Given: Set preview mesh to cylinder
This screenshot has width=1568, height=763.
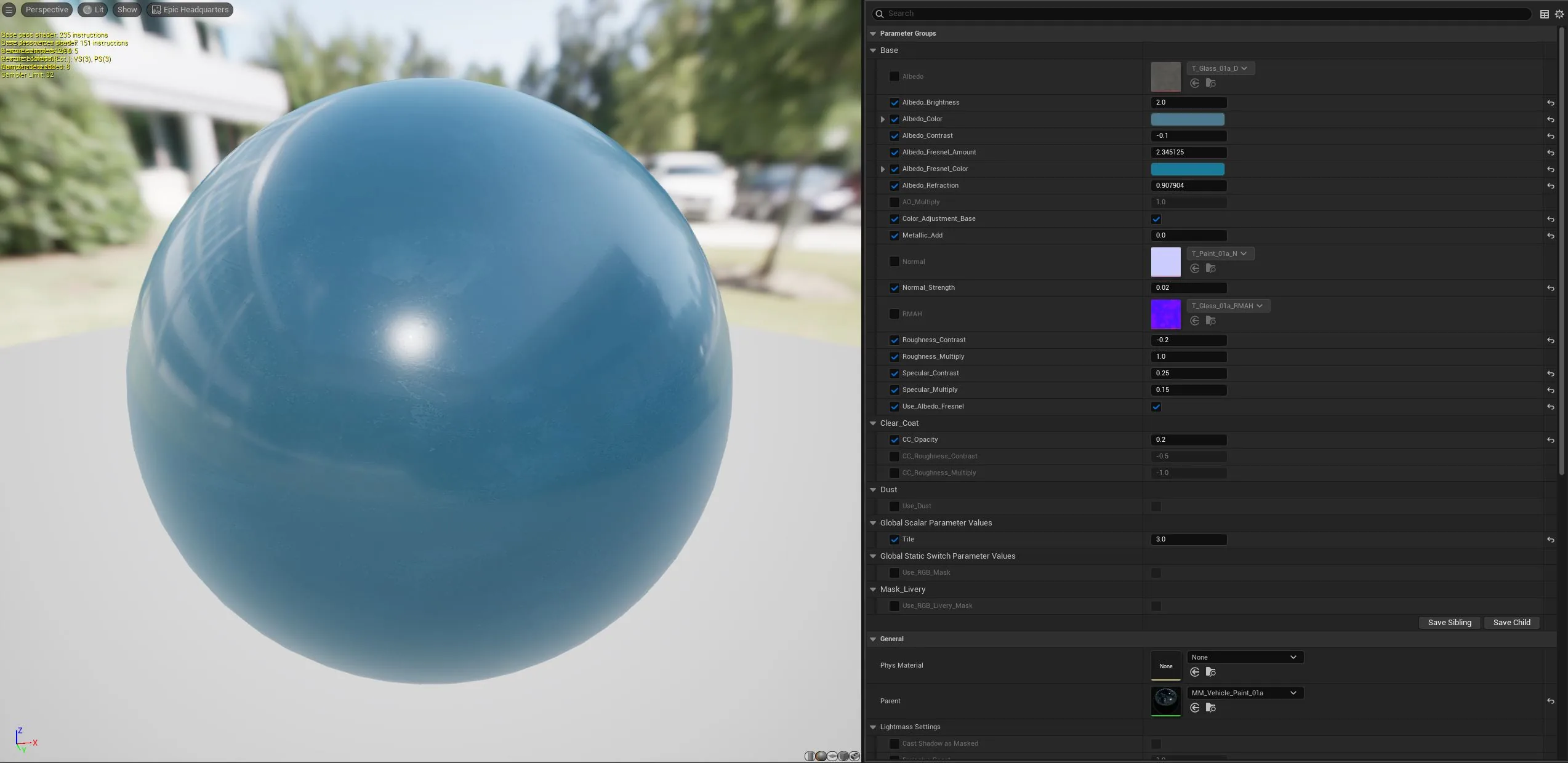Looking at the screenshot, I should [810, 756].
